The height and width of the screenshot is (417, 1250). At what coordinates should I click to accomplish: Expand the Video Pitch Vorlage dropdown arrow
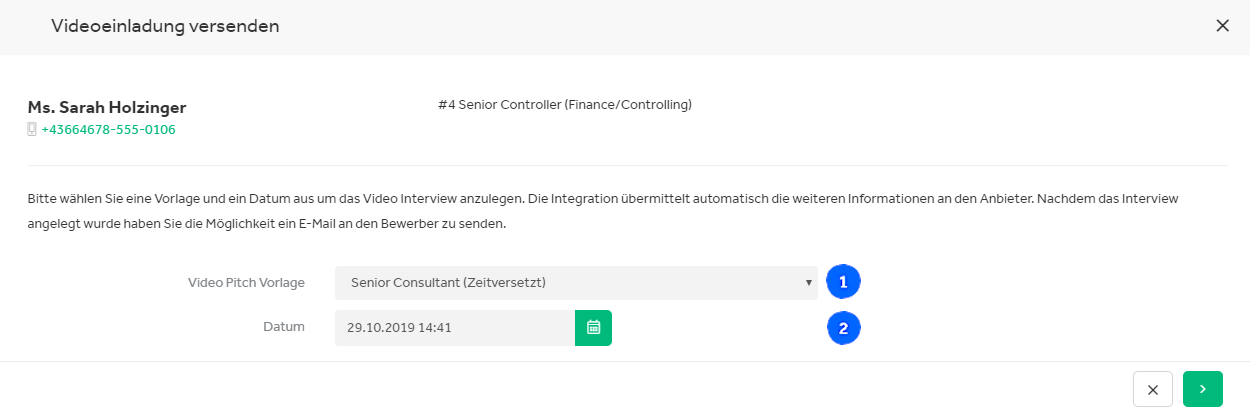point(808,283)
